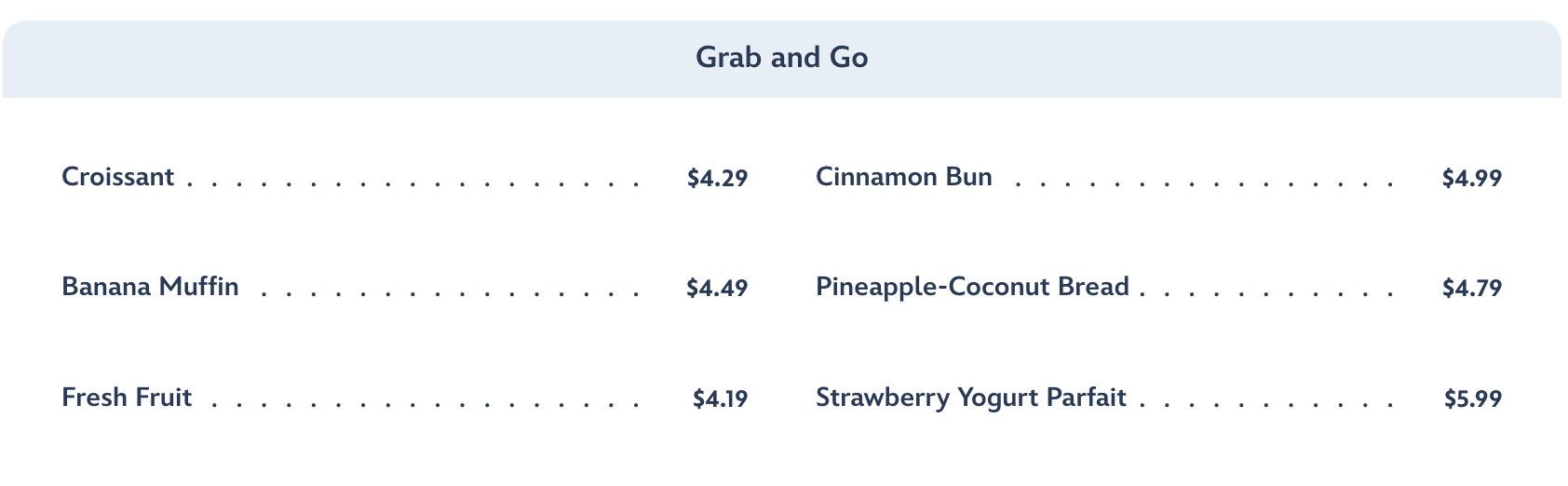This screenshot has height=486, width=1568.
Task: Click the Grab and Go header title
Action: [781, 58]
